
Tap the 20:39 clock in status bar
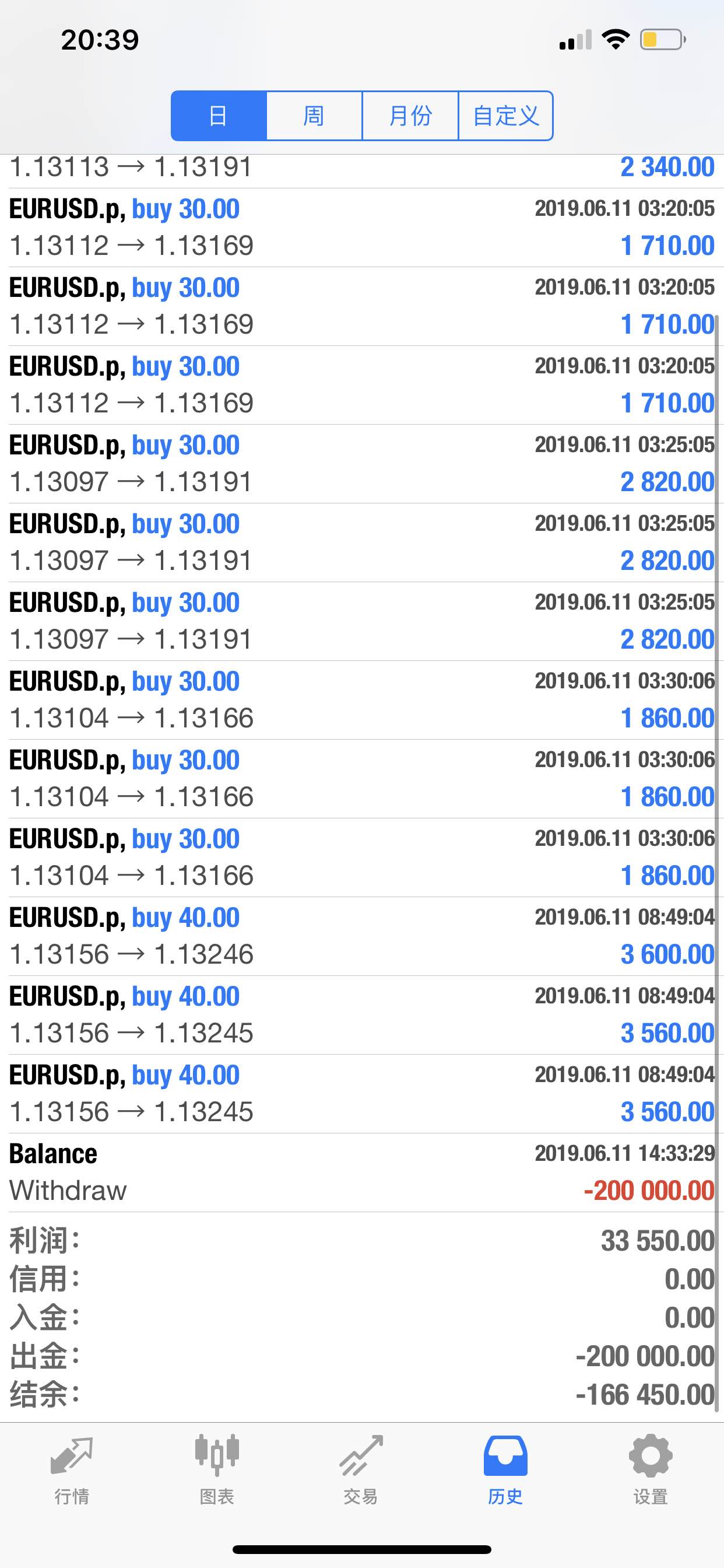(100, 40)
